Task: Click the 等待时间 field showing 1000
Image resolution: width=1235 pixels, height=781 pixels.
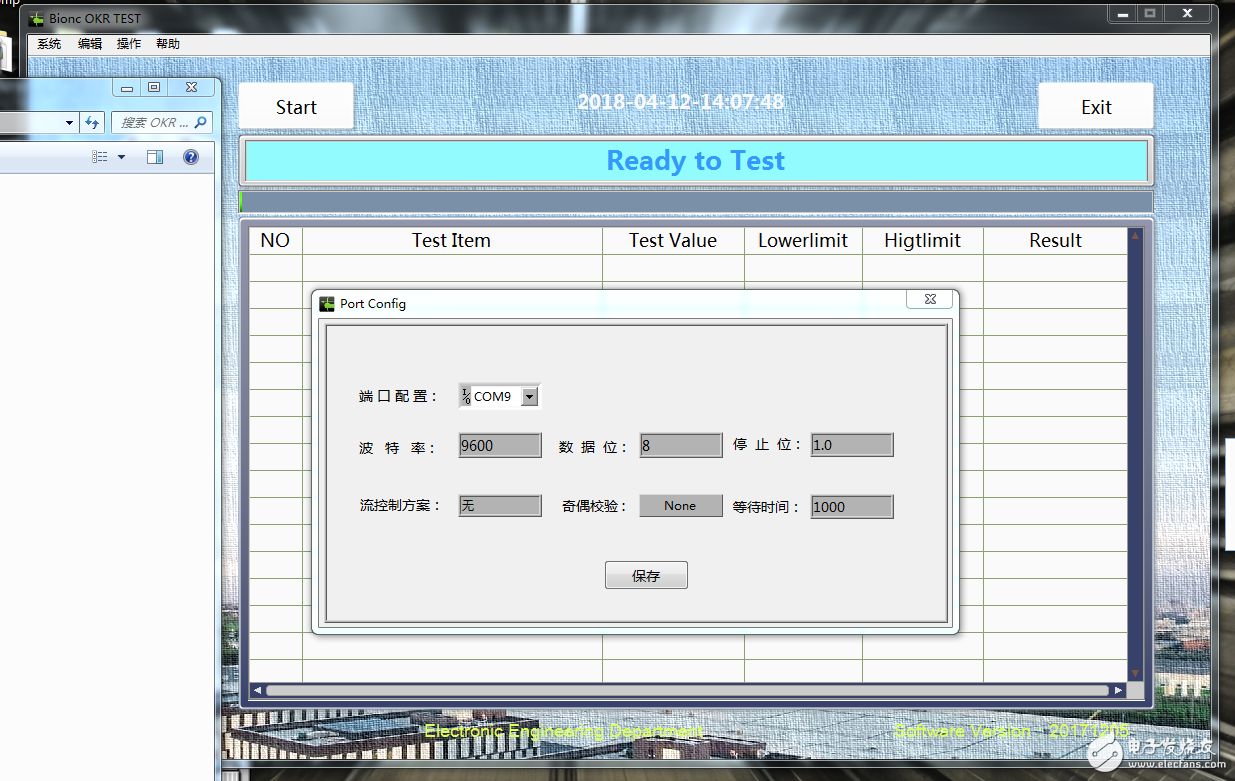Action: click(852, 506)
